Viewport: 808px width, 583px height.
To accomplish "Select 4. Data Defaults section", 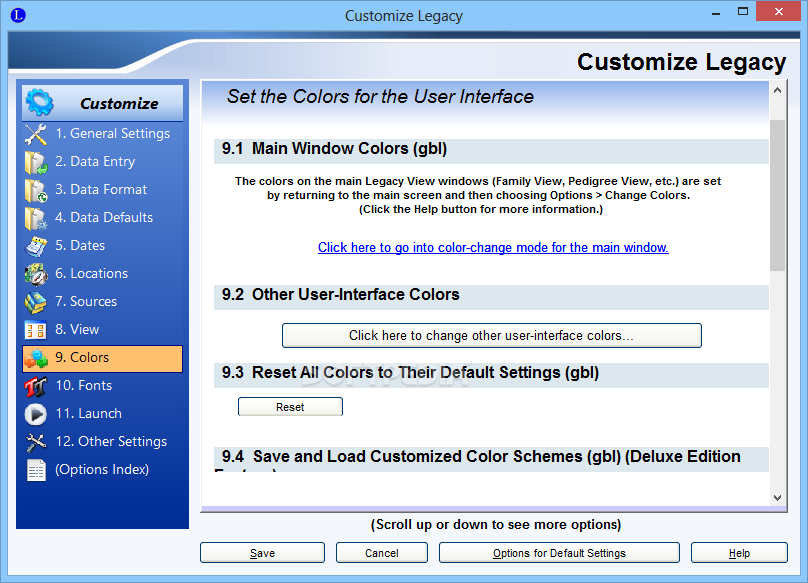I will coord(102,218).
